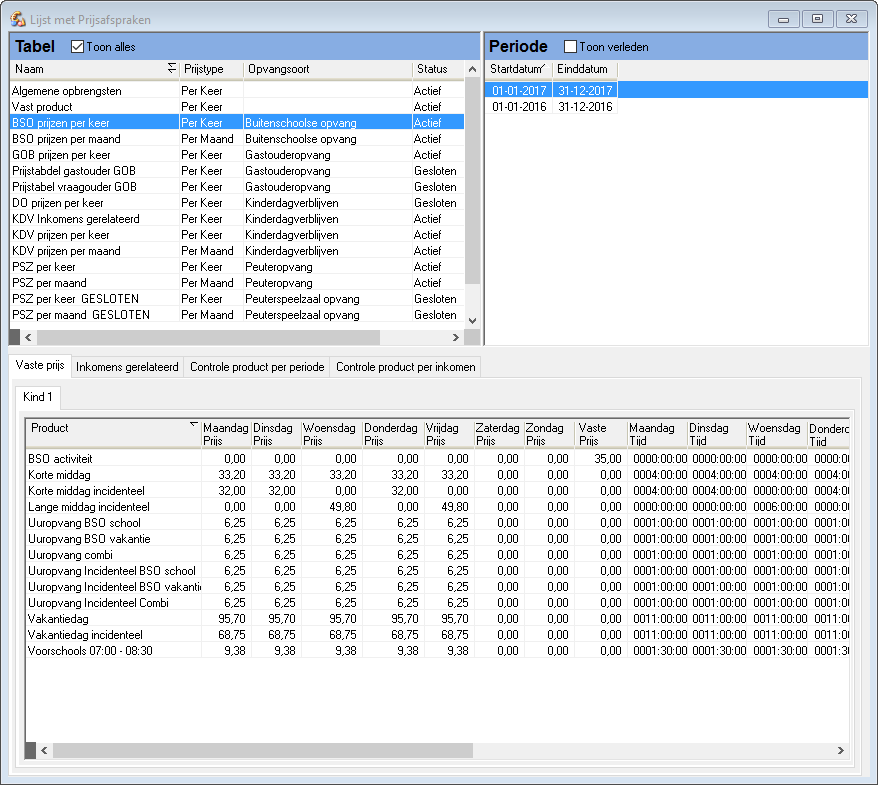Image resolution: width=878 pixels, height=785 pixels.
Task: Click the sort arrow in Product column header
Action: click(x=193, y=425)
